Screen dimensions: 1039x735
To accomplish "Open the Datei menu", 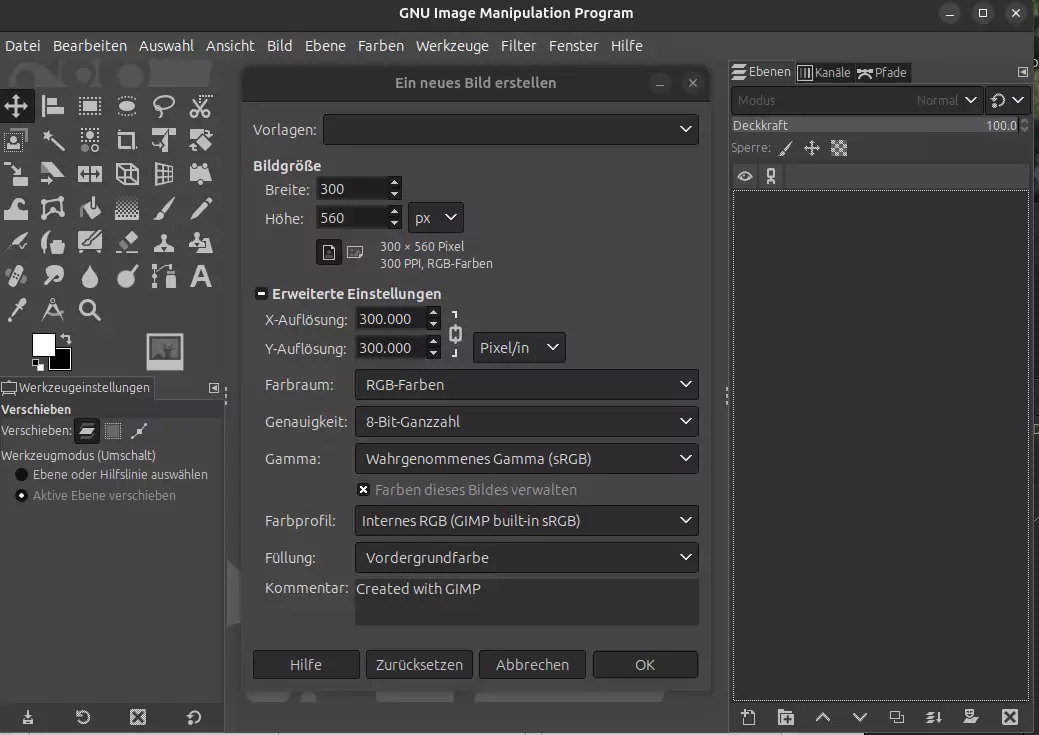I will [23, 46].
